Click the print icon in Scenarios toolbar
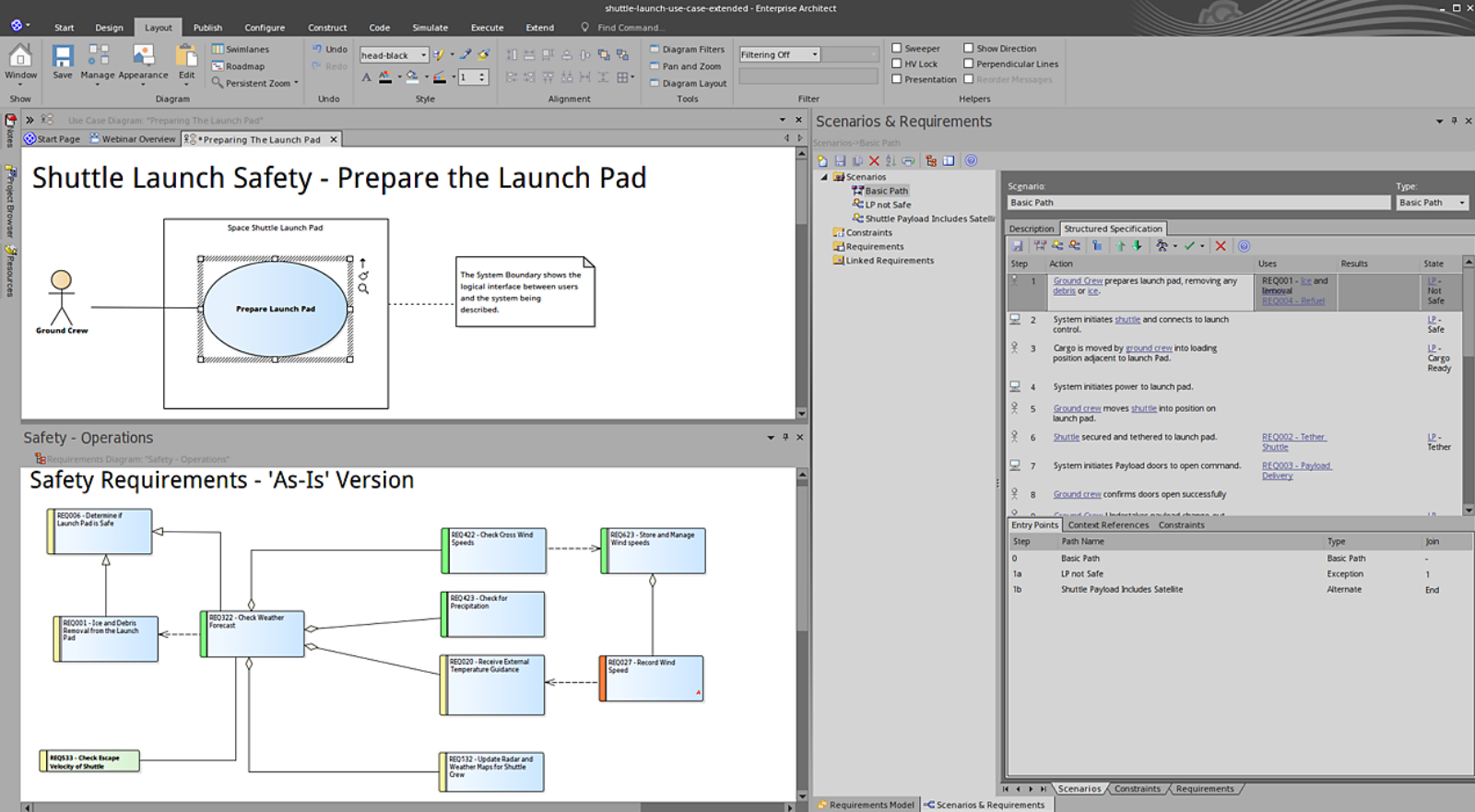The height and width of the screenshot is (812, 1475). pyautogui.click(x=908, y=160)
